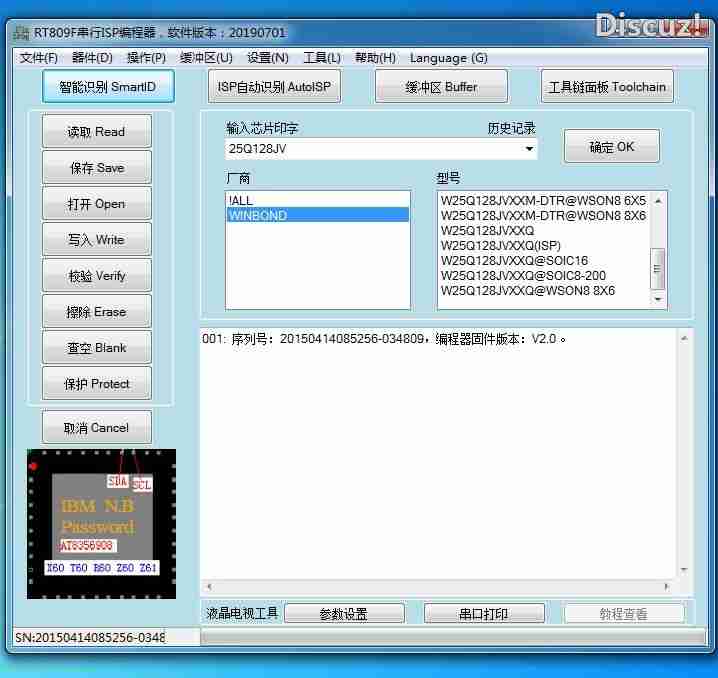718x678 pixels.
Task: Click the 确定 OK button
Action: pyautogui.click(x=611, y=147)
